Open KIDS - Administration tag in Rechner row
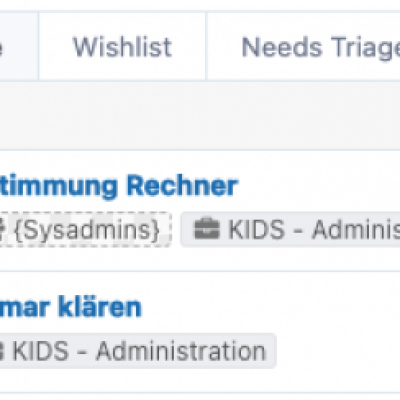400x400 pixels. point(290,230)
